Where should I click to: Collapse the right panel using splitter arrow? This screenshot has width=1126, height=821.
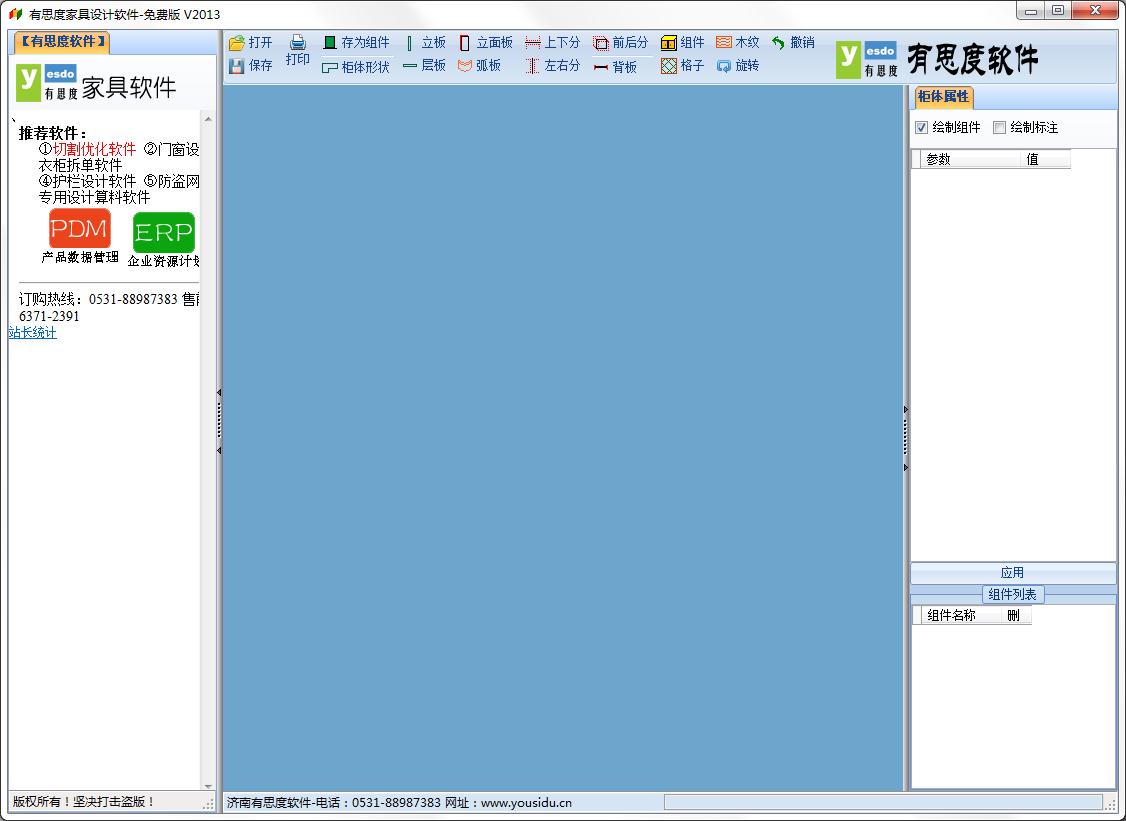point(906,409)
